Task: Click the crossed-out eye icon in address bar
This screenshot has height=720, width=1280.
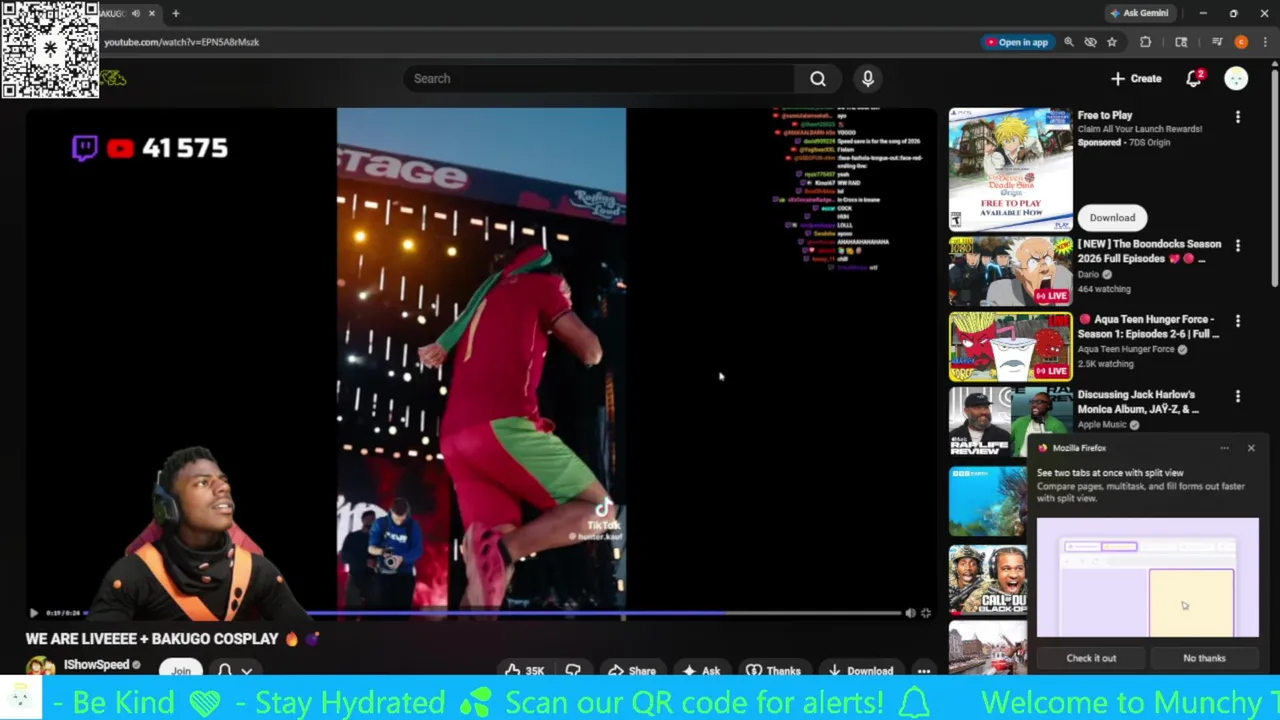Action: pyautogui.click(x=1090, y=42)
